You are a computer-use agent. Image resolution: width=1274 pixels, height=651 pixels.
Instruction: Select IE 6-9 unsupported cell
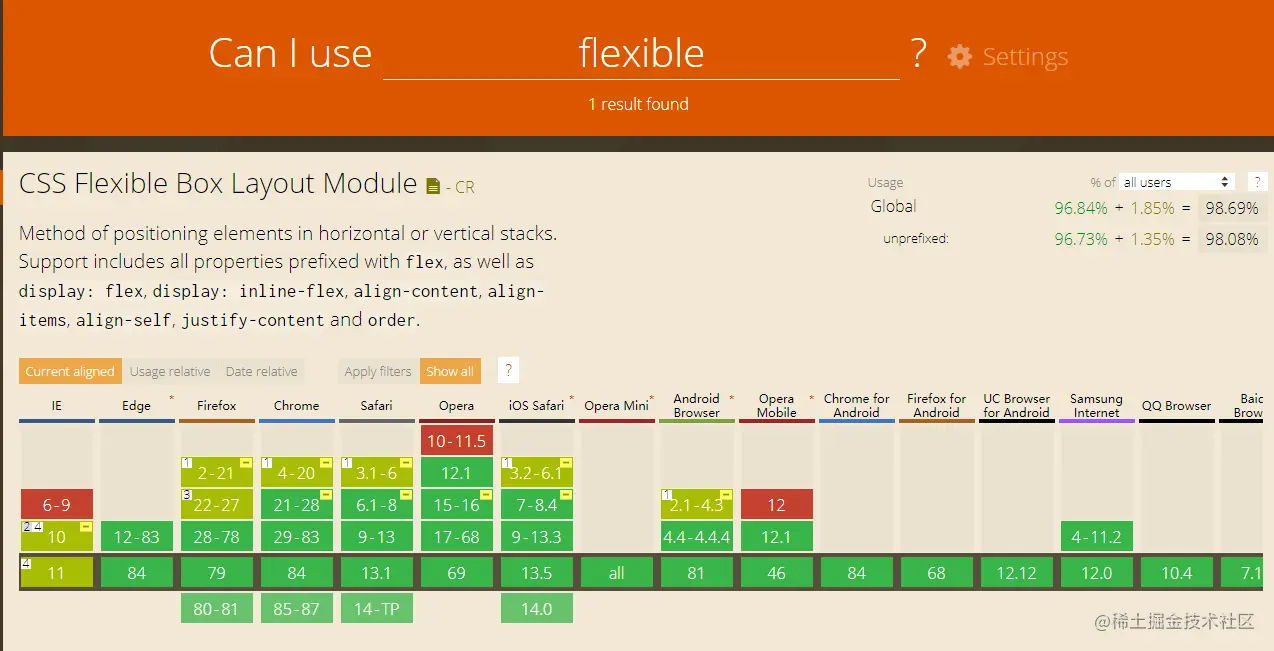click(57, 504)
